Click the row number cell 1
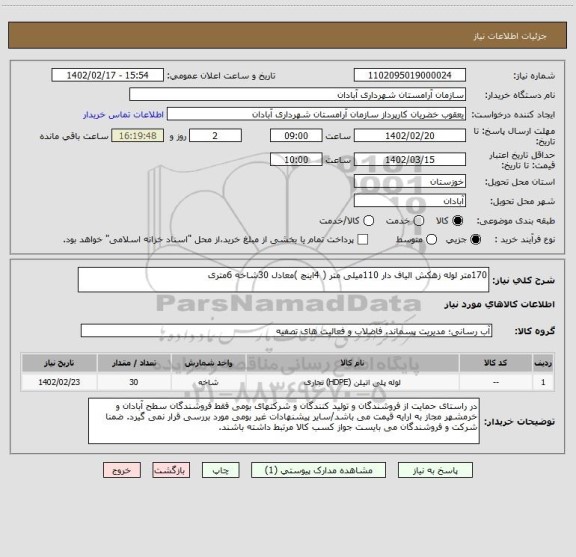Screen dimensions: 576x557 coord(543,382)
